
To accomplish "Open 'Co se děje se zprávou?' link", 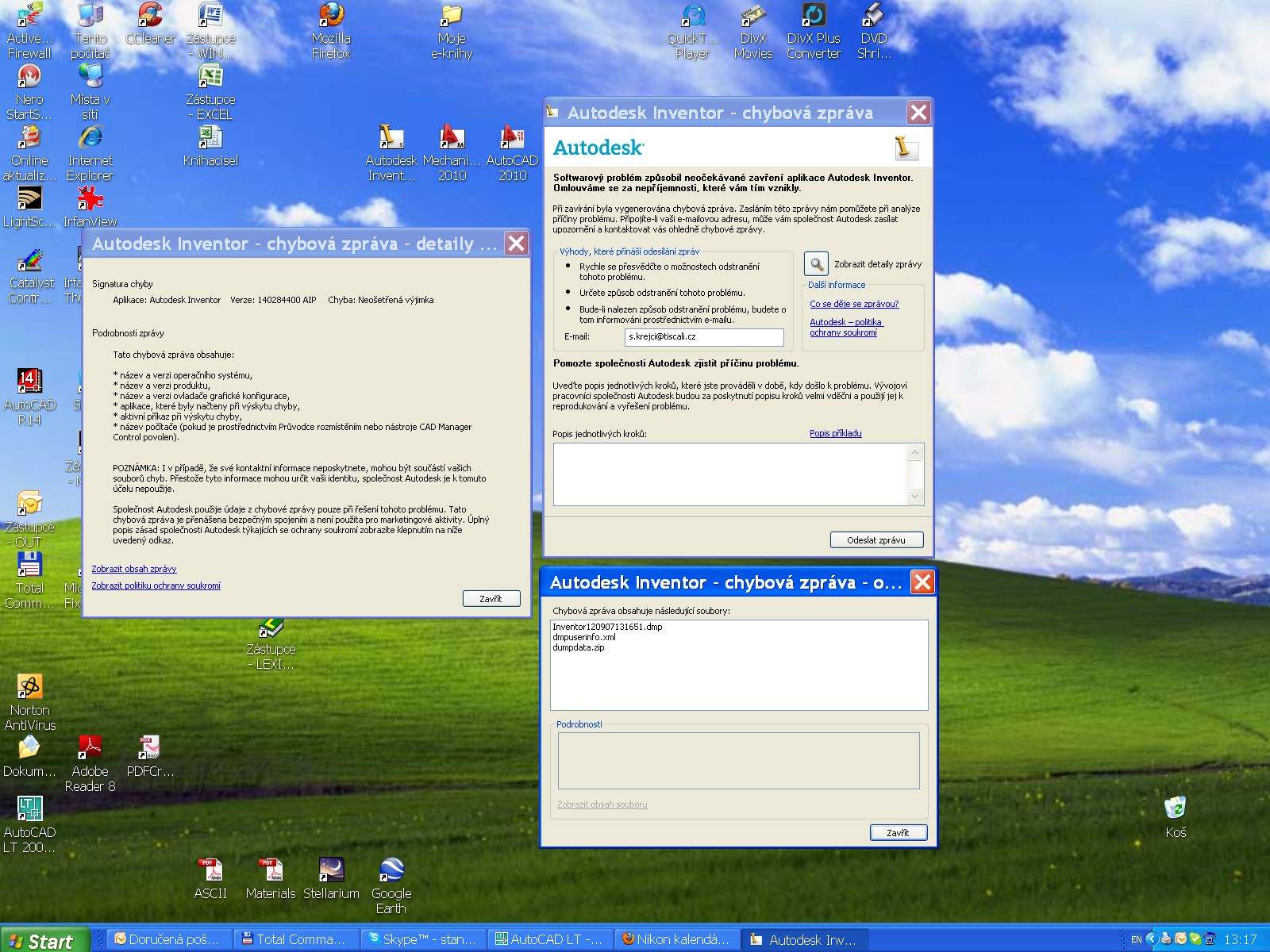I will (854, 304).
